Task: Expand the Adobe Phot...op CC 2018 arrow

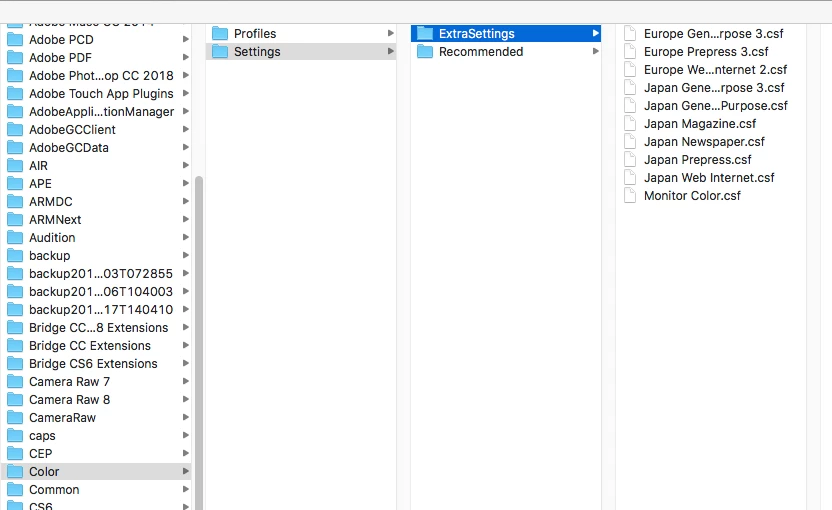Action: (x=186, y=75)
